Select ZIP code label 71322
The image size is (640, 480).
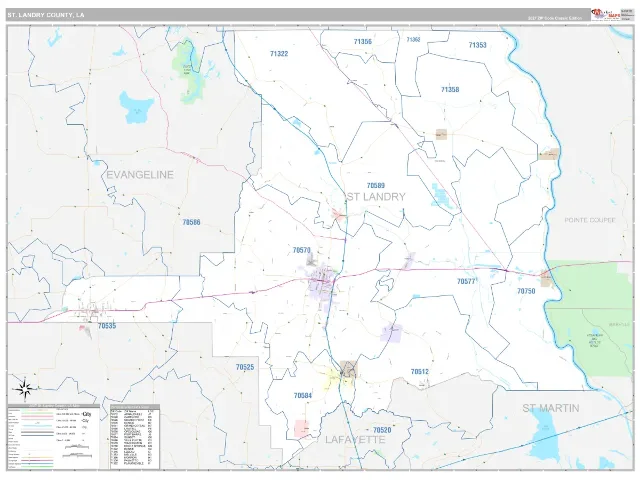[279, 53]
